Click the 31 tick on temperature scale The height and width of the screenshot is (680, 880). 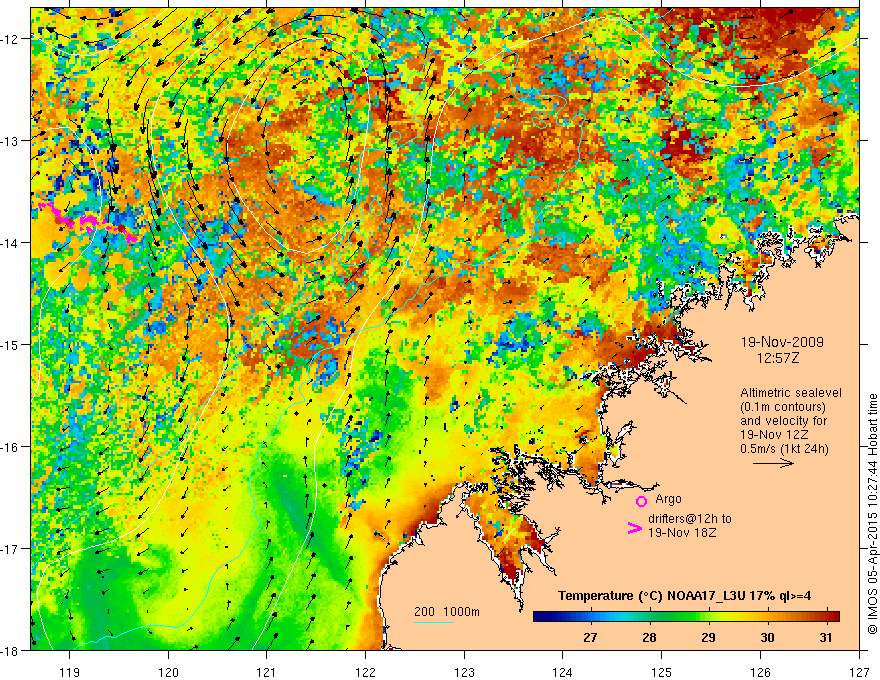coord(825,637)
